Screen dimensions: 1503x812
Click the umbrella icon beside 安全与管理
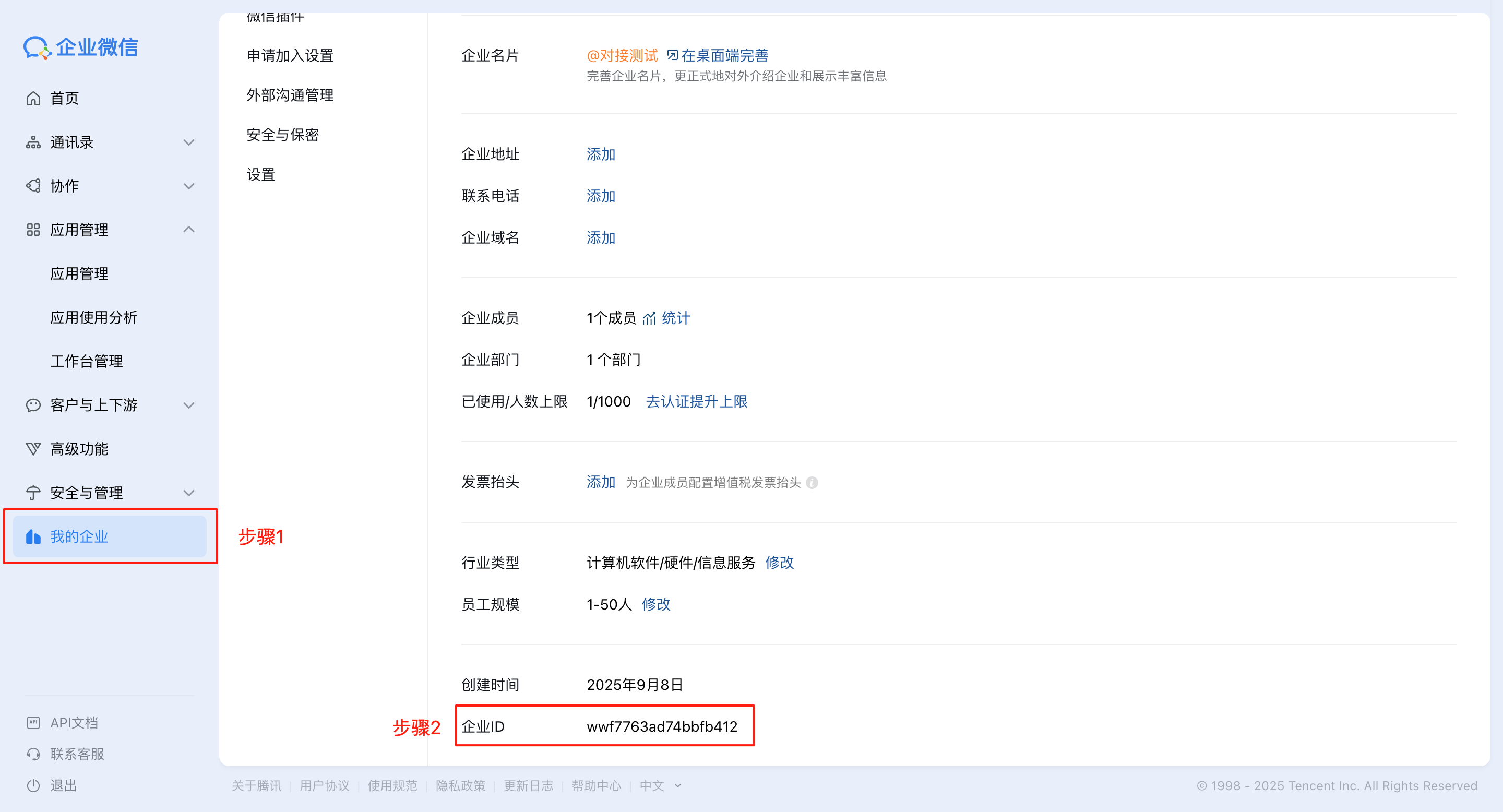pyautogui.click(x=33, y=493)
